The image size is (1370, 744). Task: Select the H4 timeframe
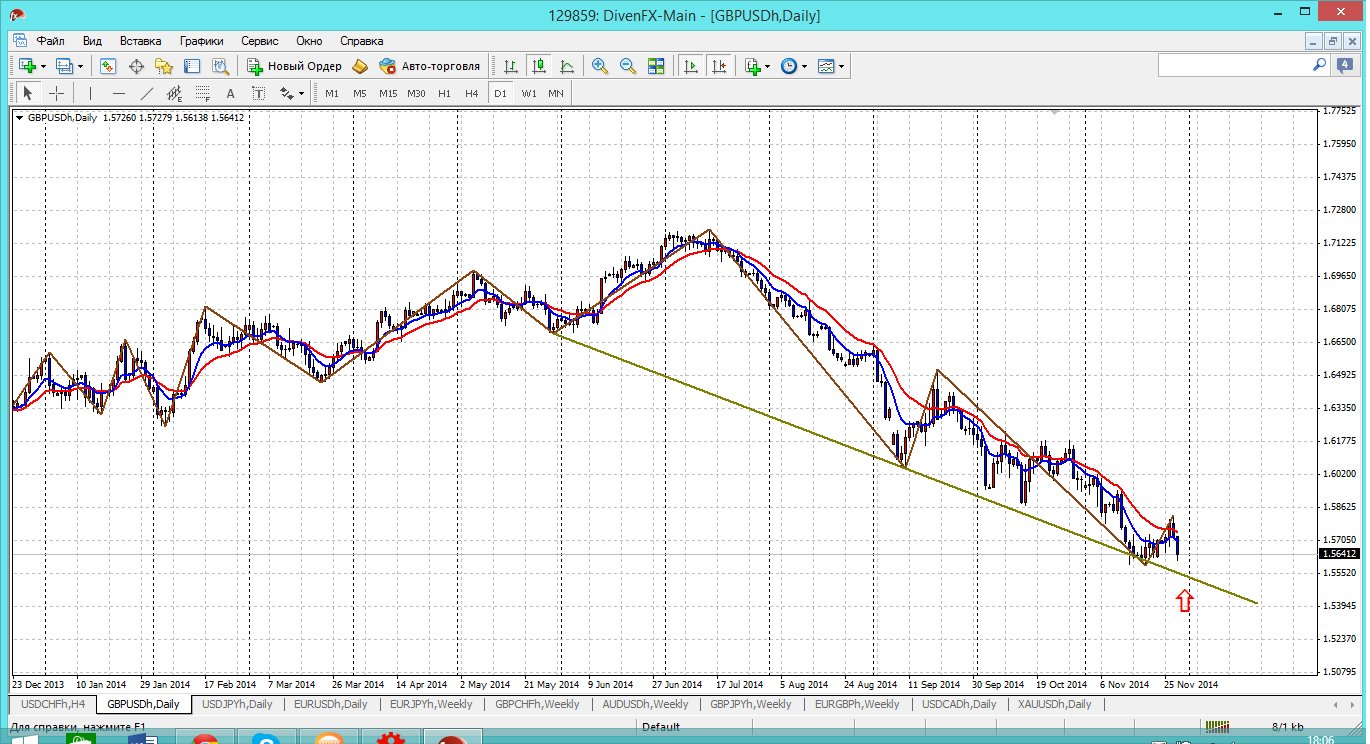[x=472, y=93]
